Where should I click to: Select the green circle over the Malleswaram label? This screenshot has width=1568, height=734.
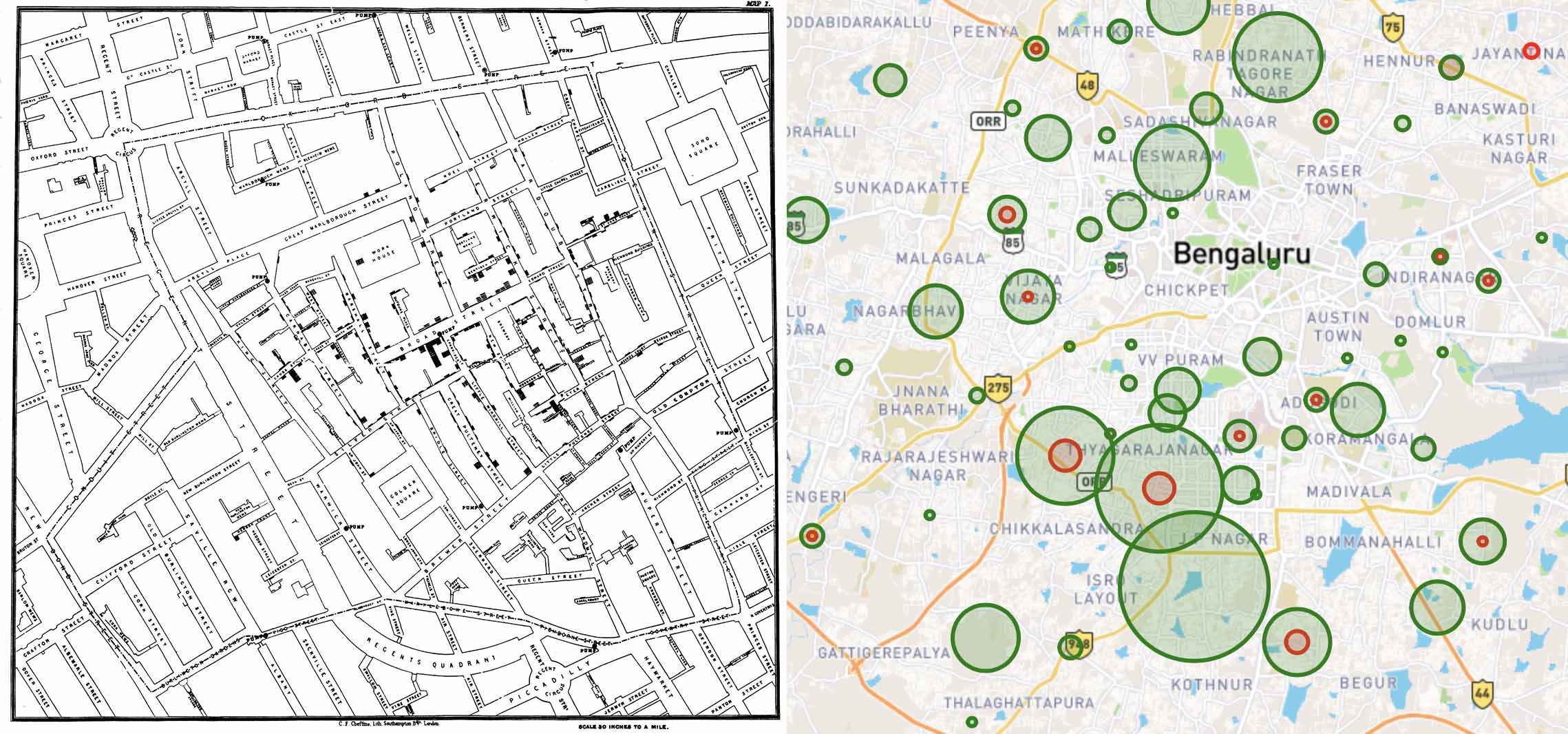(x=1172, y=162)
